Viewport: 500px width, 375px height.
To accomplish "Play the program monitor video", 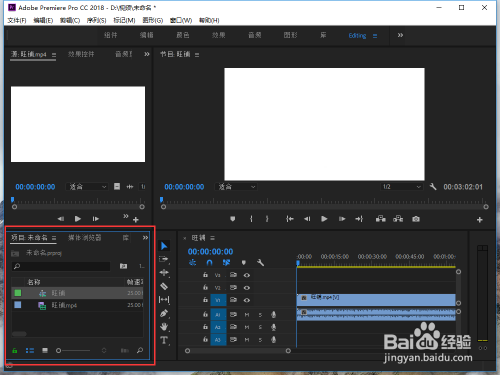I will 324,219.
